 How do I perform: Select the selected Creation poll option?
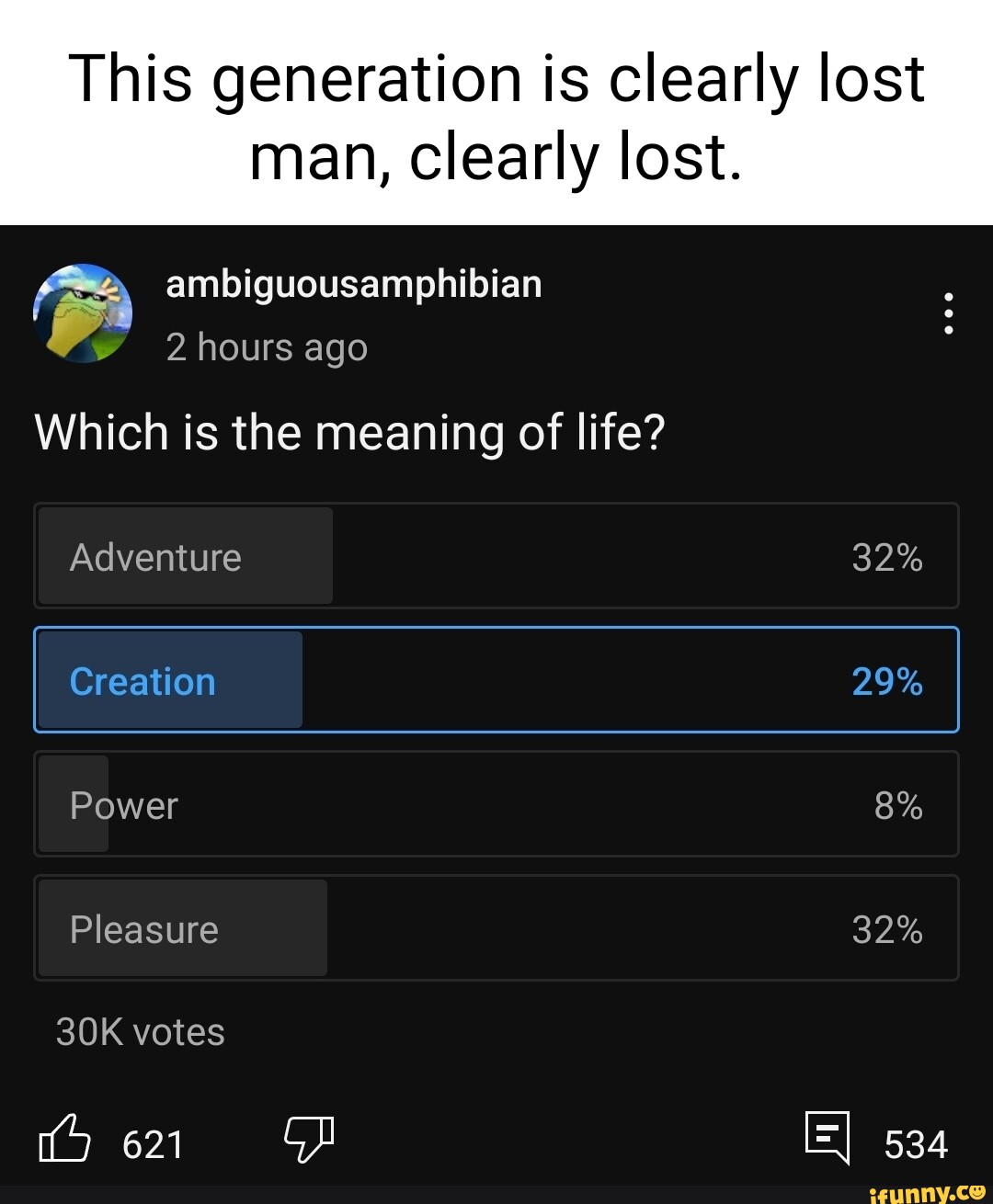(496, 680)
